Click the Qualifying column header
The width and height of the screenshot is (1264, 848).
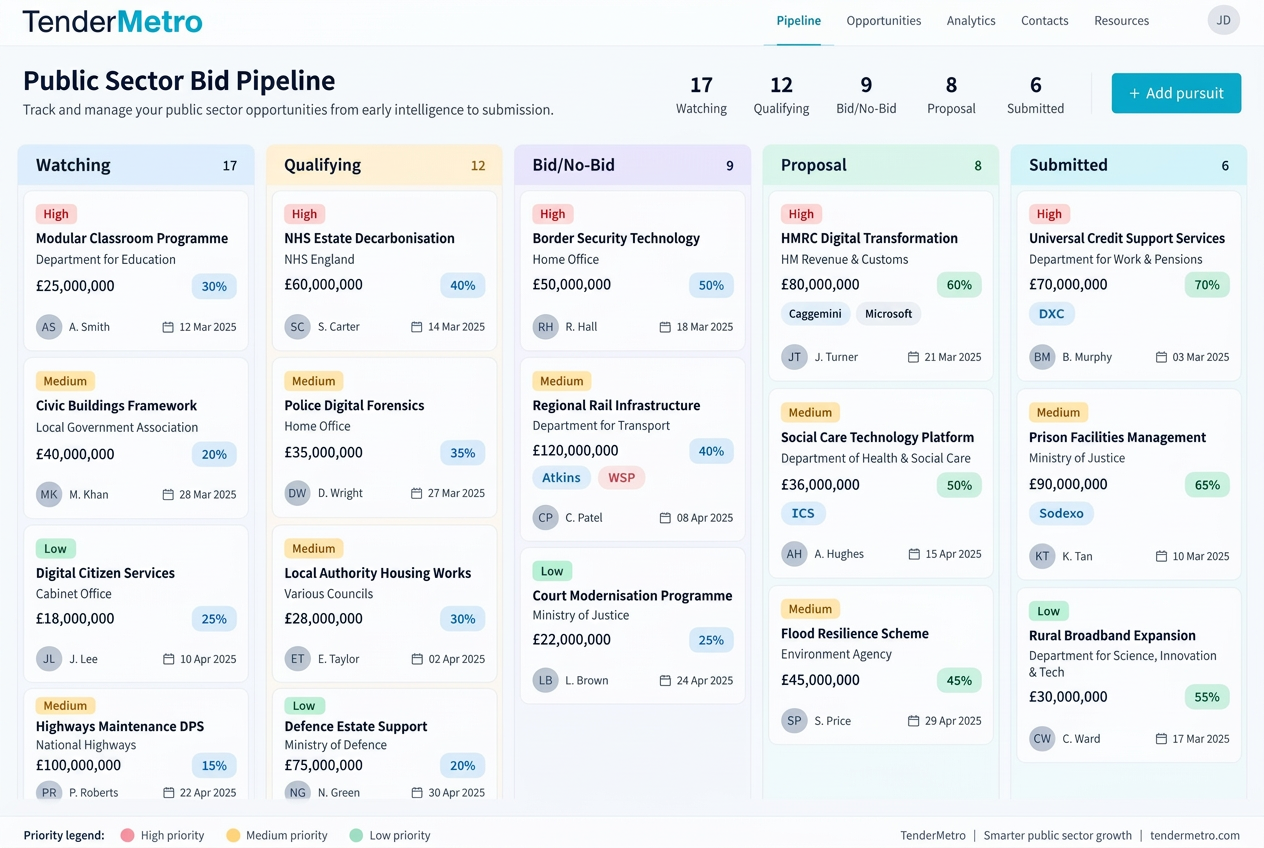[x=384, y=165]
